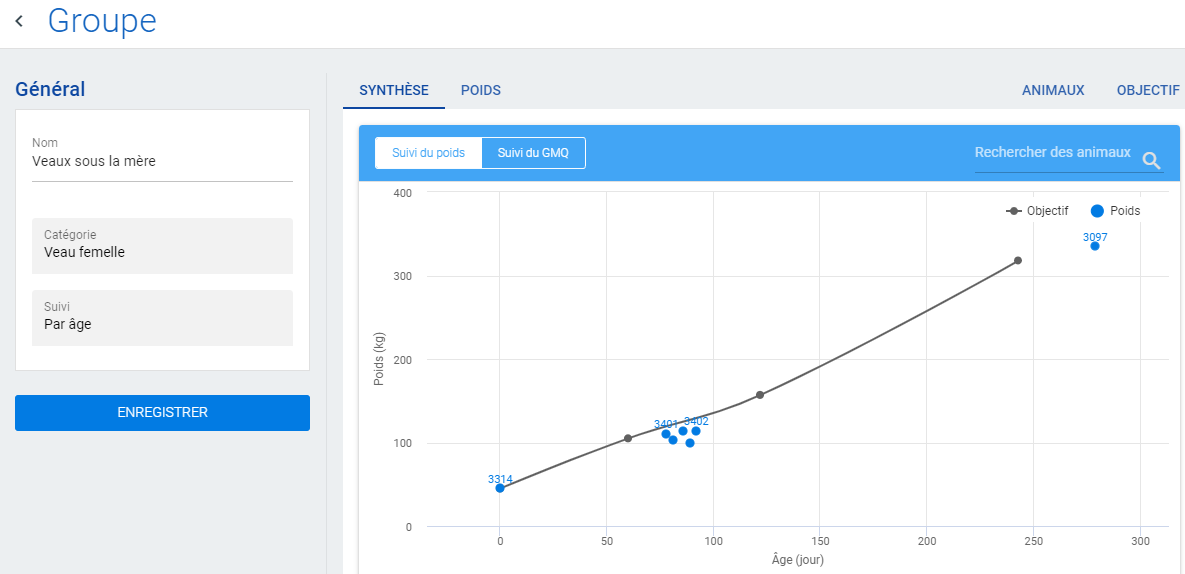Toggle the Objectif legend entry
The width and height of the screenshot is (1185, 574).
1035,211
